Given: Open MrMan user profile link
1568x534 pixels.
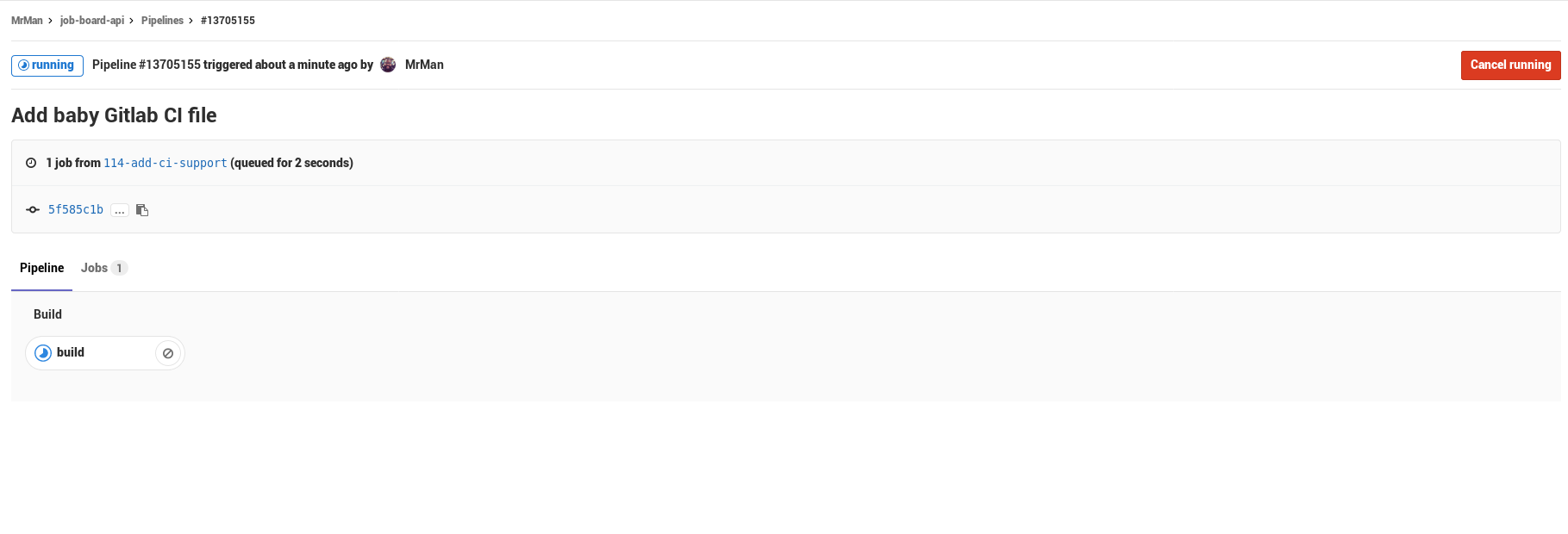Looking at the screenshot, I should (x=424, y=65).
